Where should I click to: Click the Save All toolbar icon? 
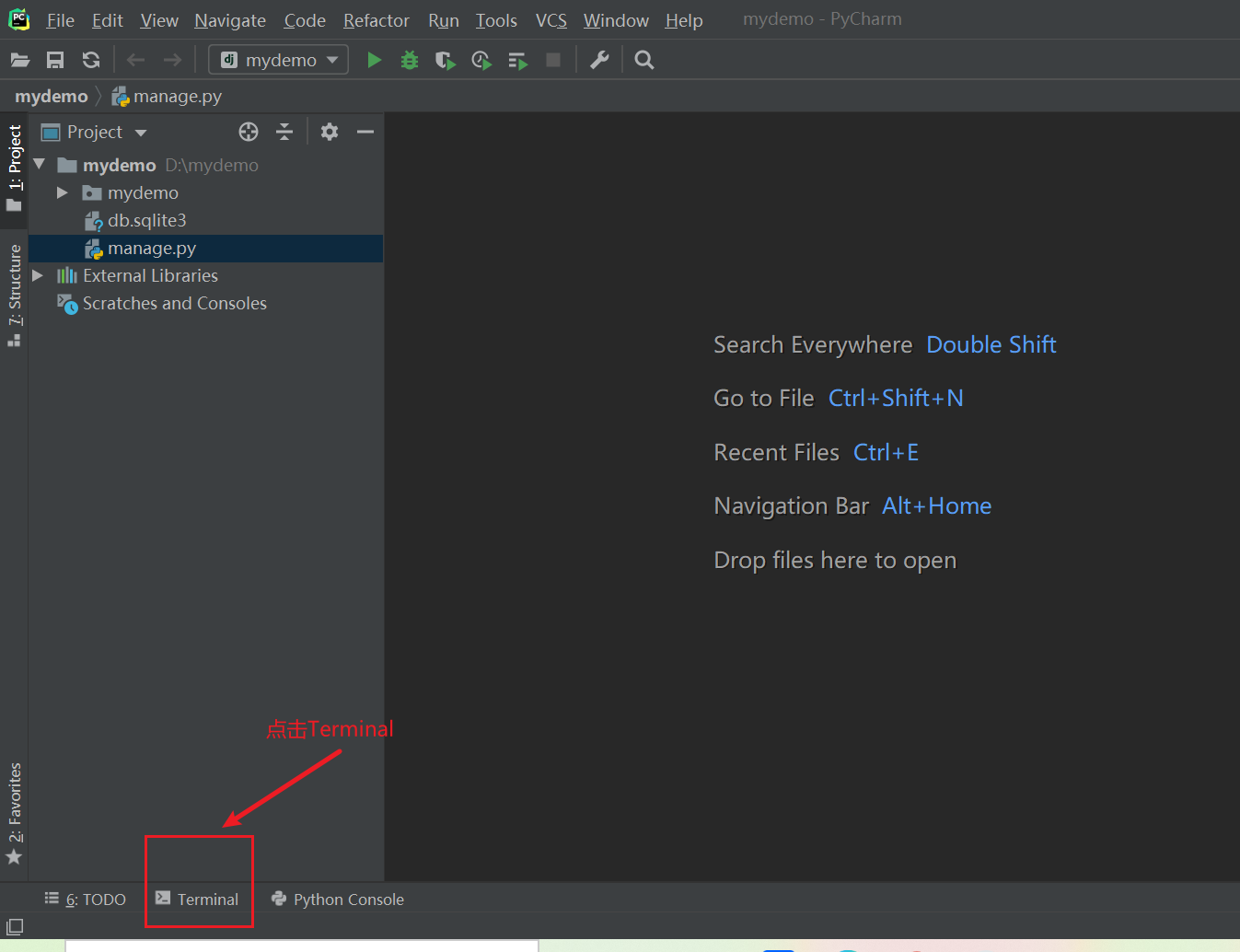[x=55, y=60]
